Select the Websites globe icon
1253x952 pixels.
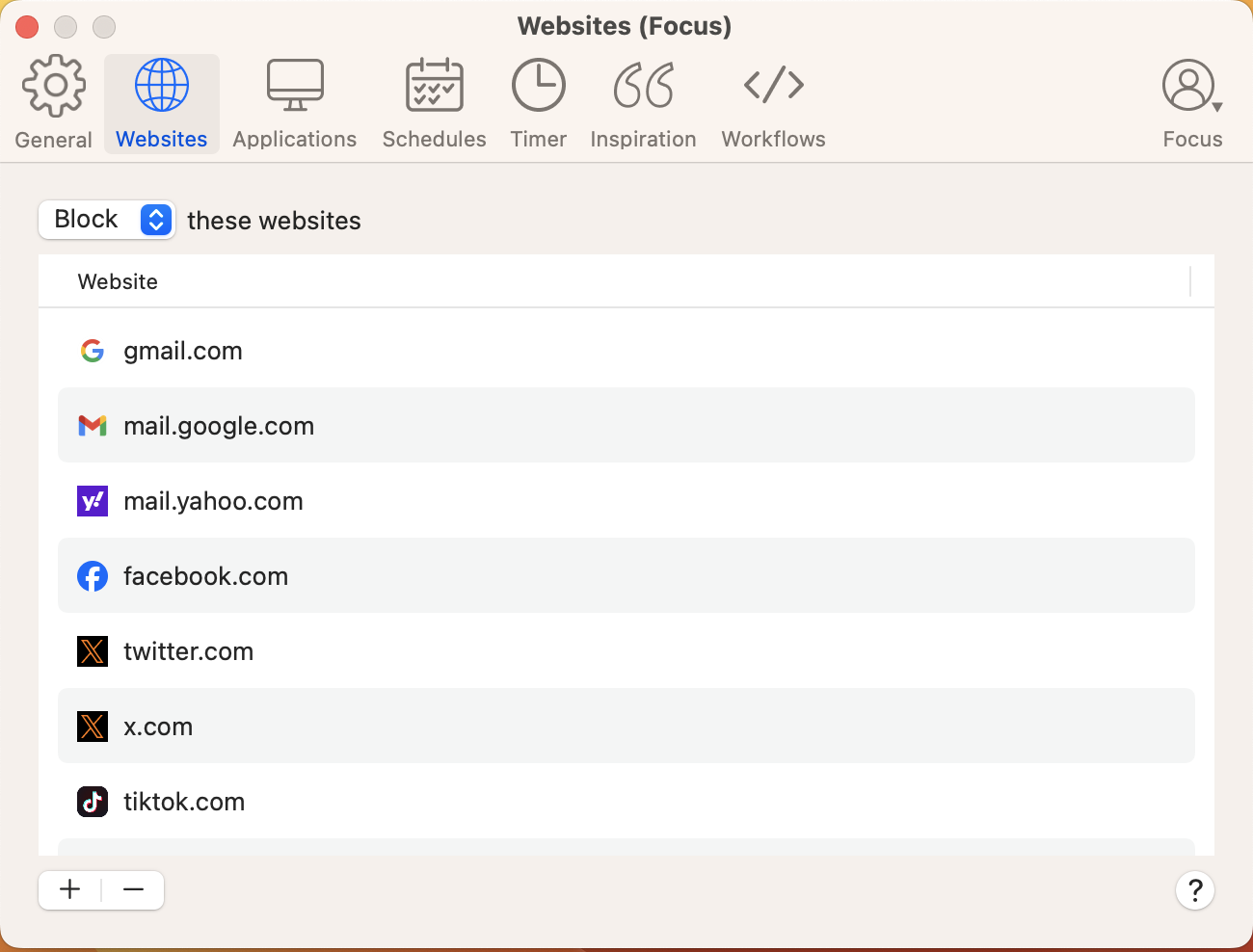coord(162,86)
